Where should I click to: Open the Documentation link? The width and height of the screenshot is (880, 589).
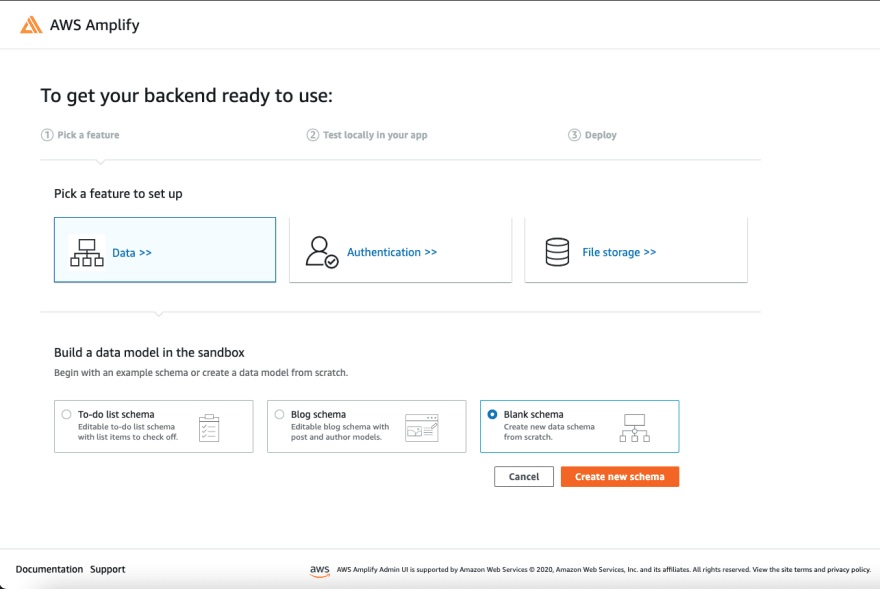click(x=49, y=569)
